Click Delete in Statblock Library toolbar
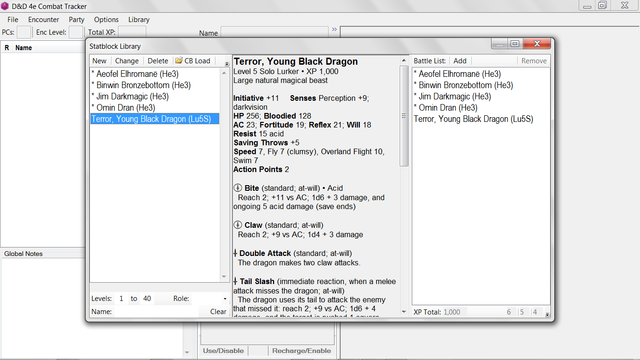Image resolution: width=640 pixels, height=360 pixels. click(x=158, y=61)
